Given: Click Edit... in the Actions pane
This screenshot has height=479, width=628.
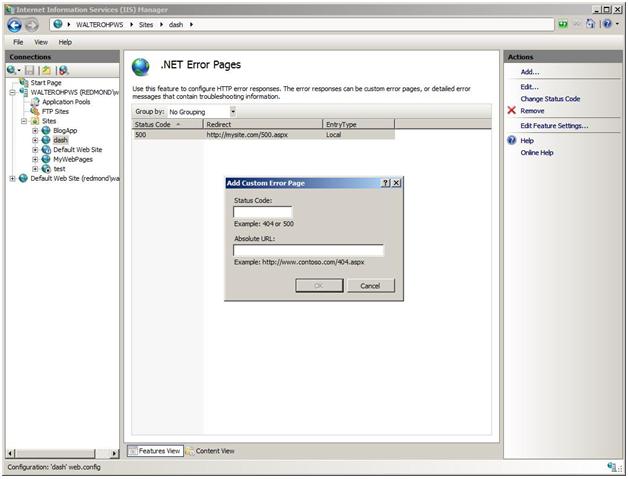Looking at the screenshot, I should (529, 87).
